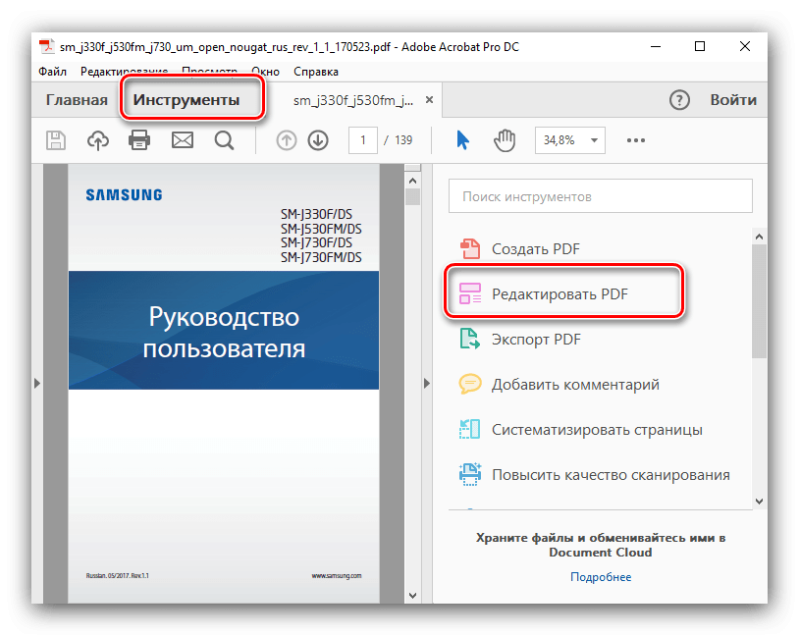800x636 pixels.
Task: Open the Help question mark icon
Action: pyautogui.click(x=679, y=100)
